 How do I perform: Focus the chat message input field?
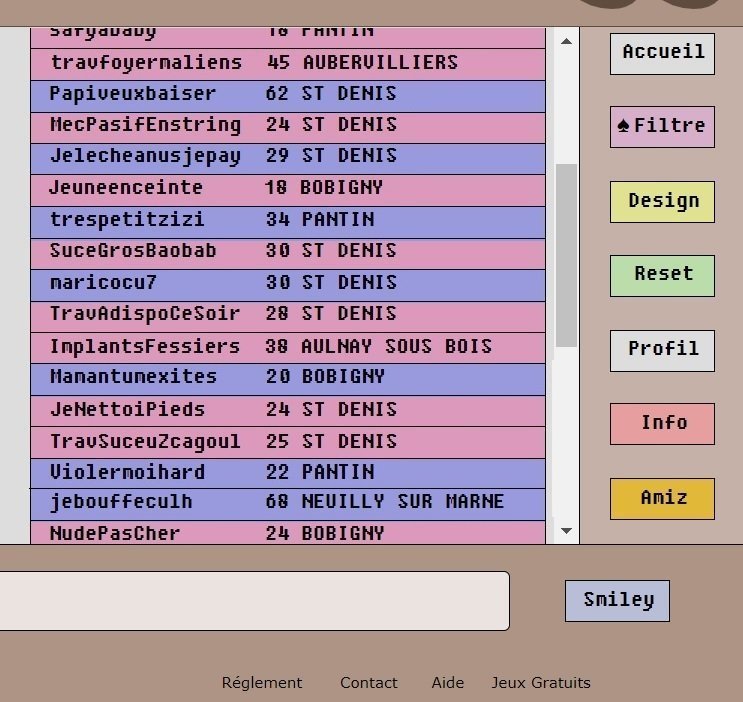coord(254,601)
